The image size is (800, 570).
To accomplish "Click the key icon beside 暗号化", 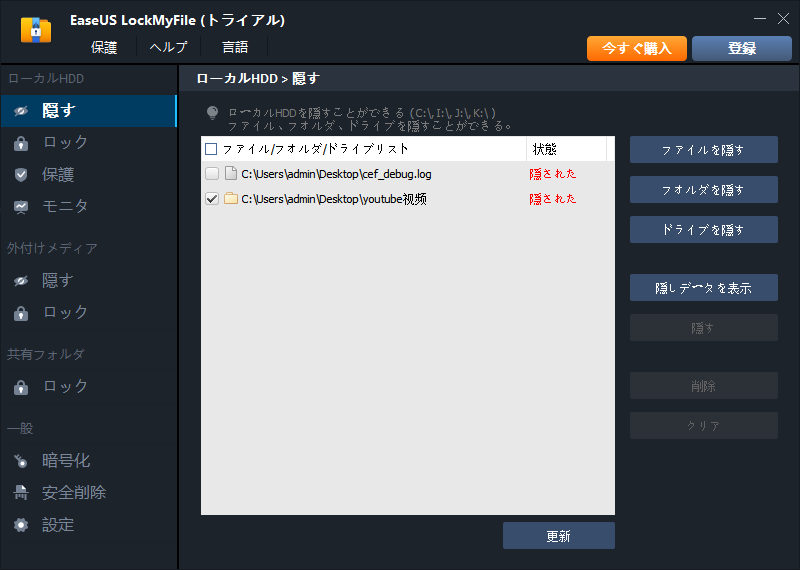I will 21,461.
